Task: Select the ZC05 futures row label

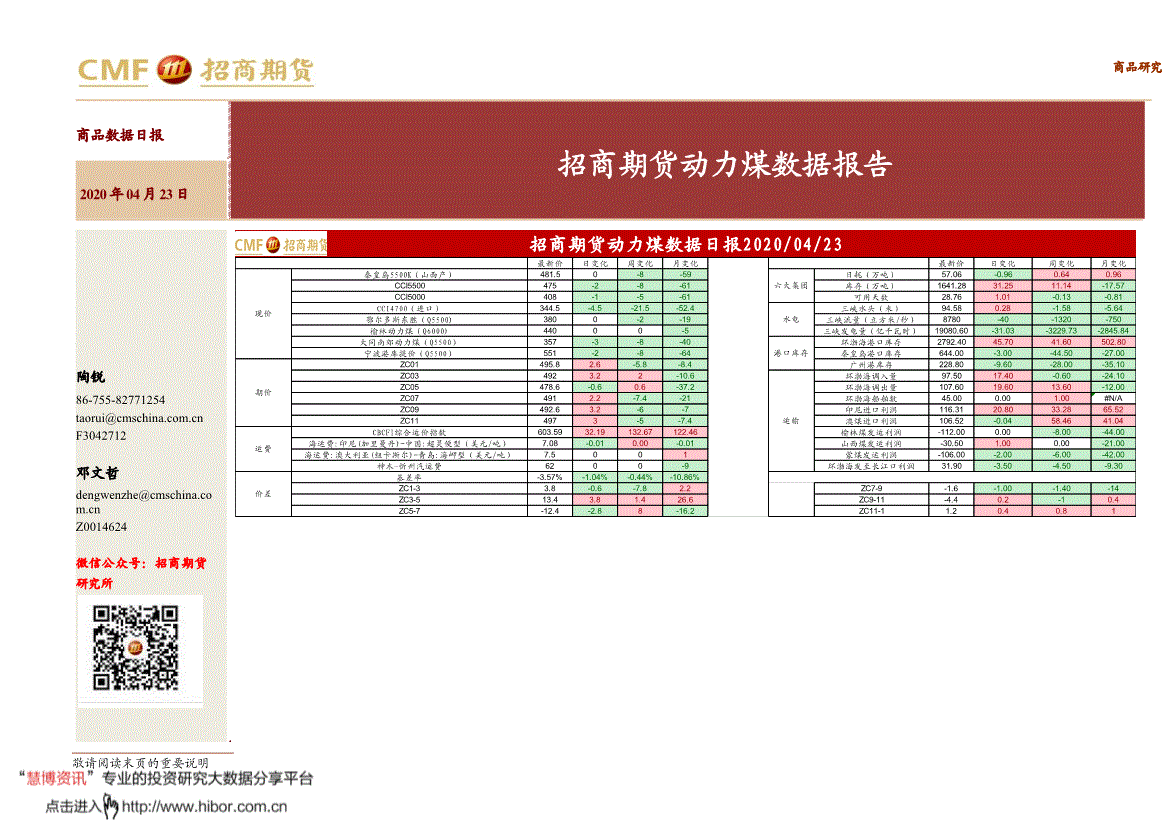Action: (409, 387)
